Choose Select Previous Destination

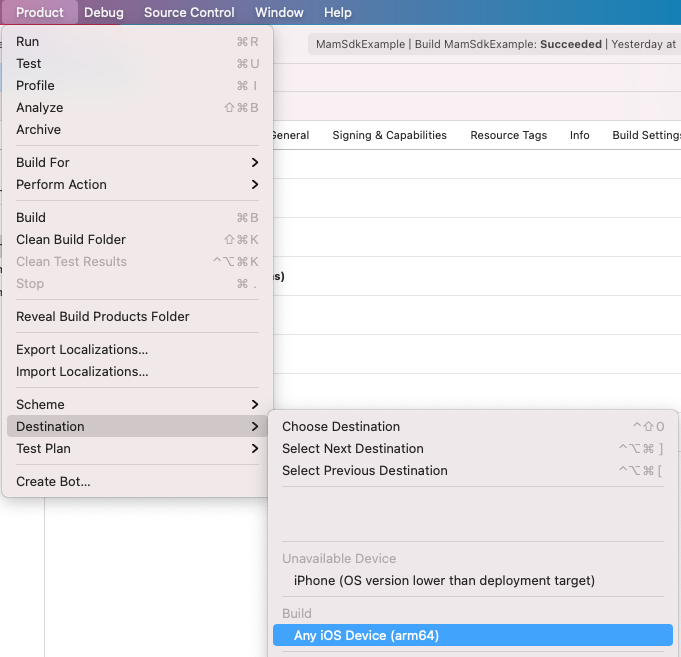point(473,471)
